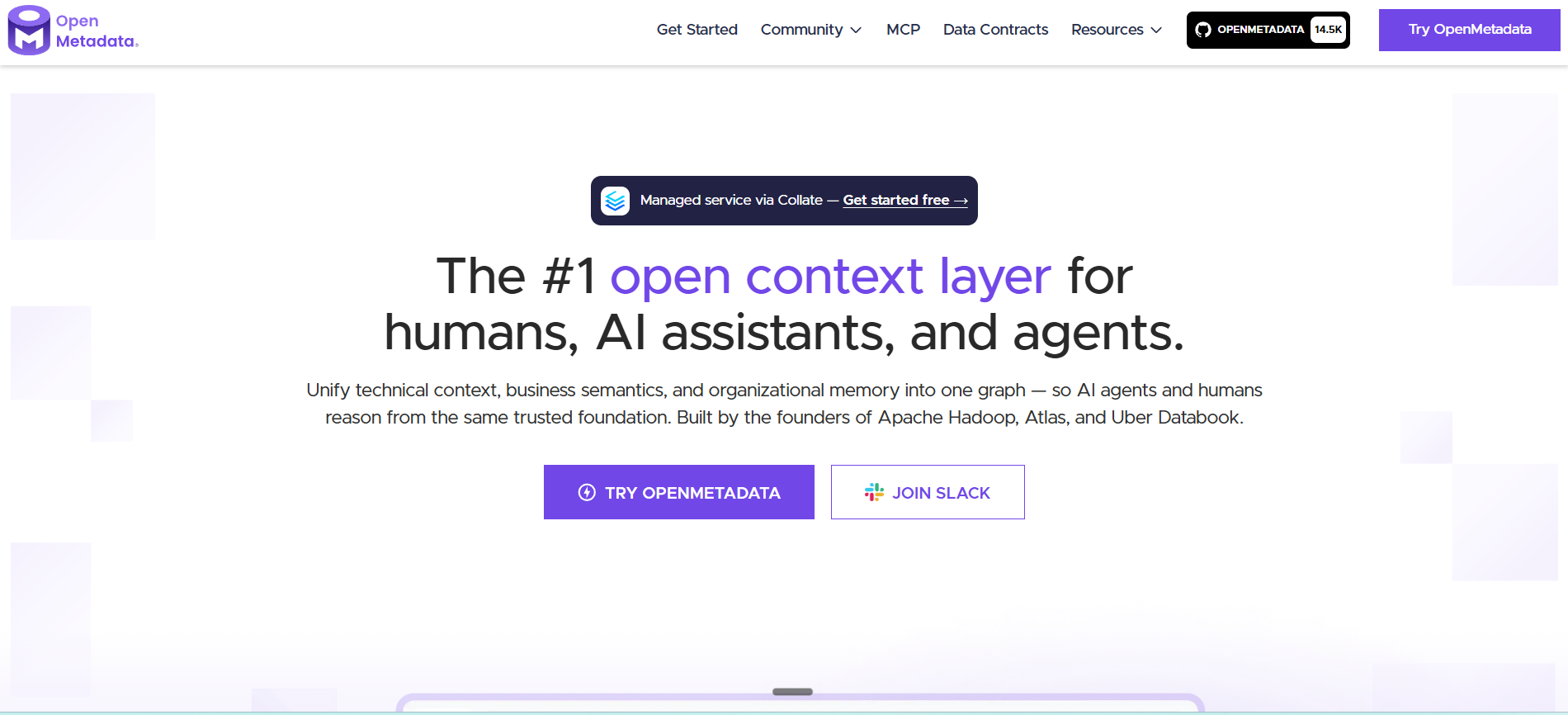Open the Get Started menu item

pyautogui.click(x=697, y=30)
